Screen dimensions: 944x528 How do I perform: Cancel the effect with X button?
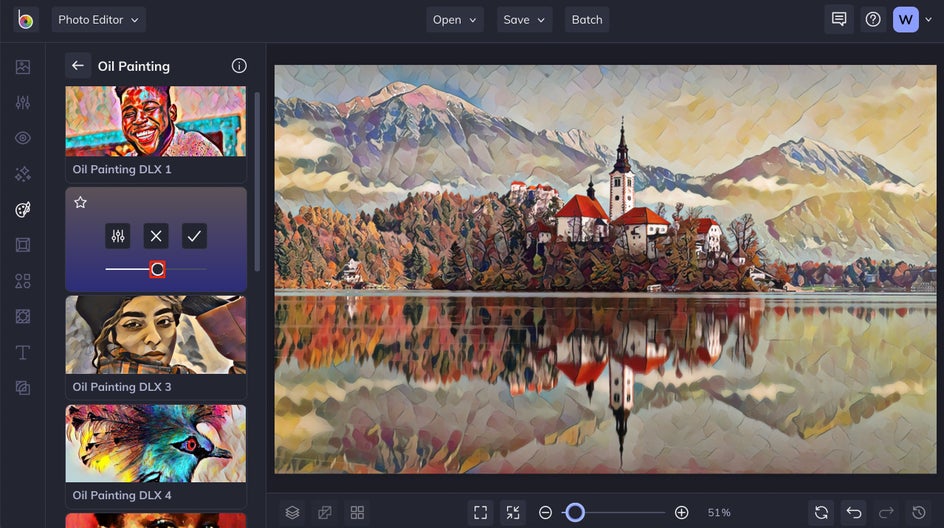[x=156, y=236]
